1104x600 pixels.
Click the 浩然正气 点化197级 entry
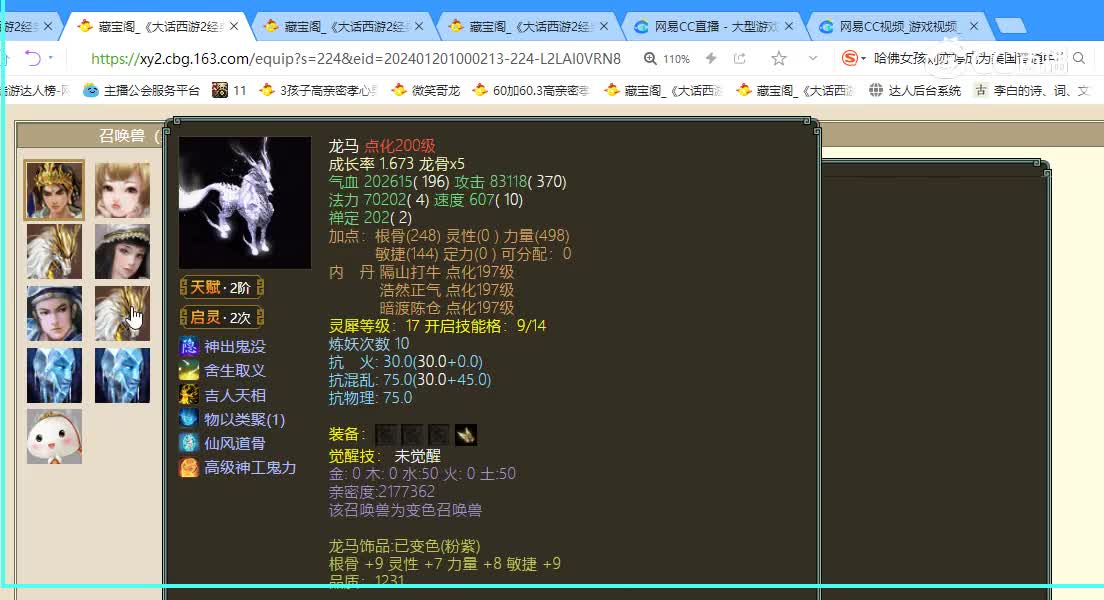click(446, 289)
